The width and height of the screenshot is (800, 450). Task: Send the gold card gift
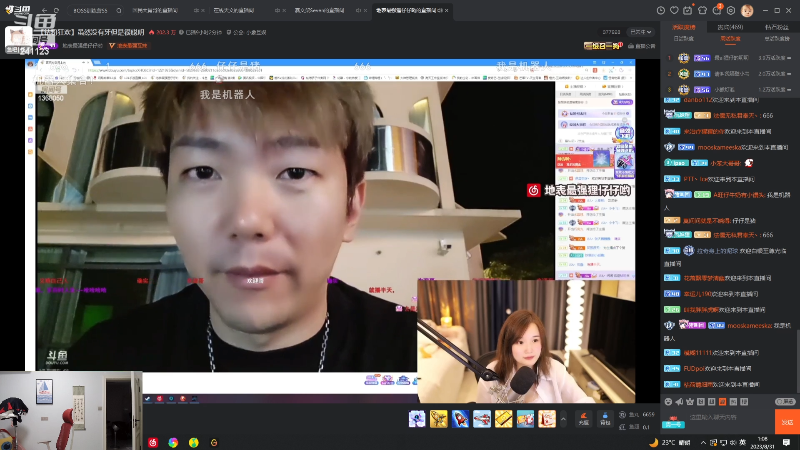pos(504,419)
